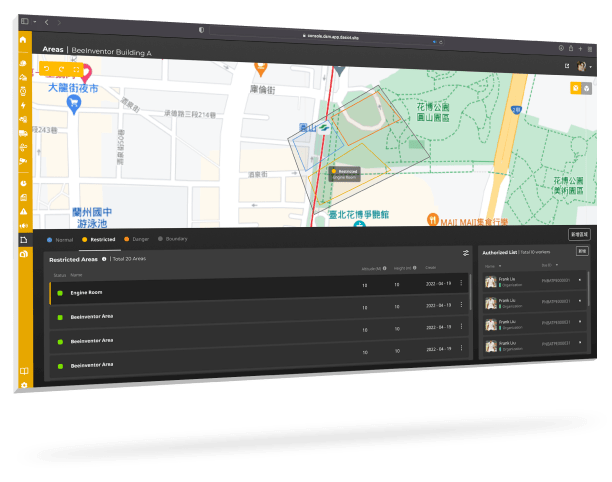Select the Engine Room row in the list
This screenshot has height=482, width=612.
coord(200,292)
